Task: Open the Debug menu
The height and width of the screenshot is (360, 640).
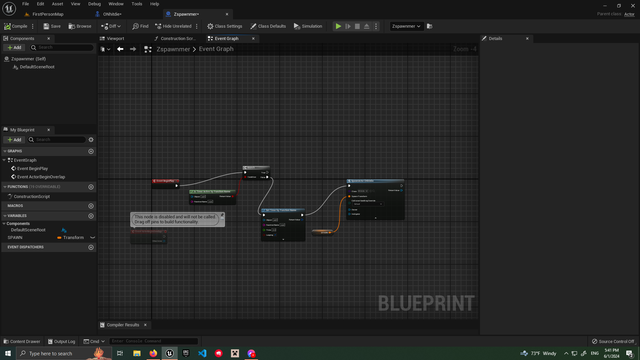Action: pos(94,4)
